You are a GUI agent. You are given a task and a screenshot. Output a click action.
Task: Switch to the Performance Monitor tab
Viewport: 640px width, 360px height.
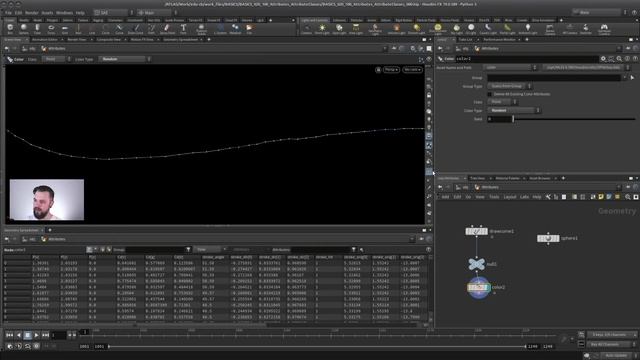pyautogui.click(x=499, y=40)
